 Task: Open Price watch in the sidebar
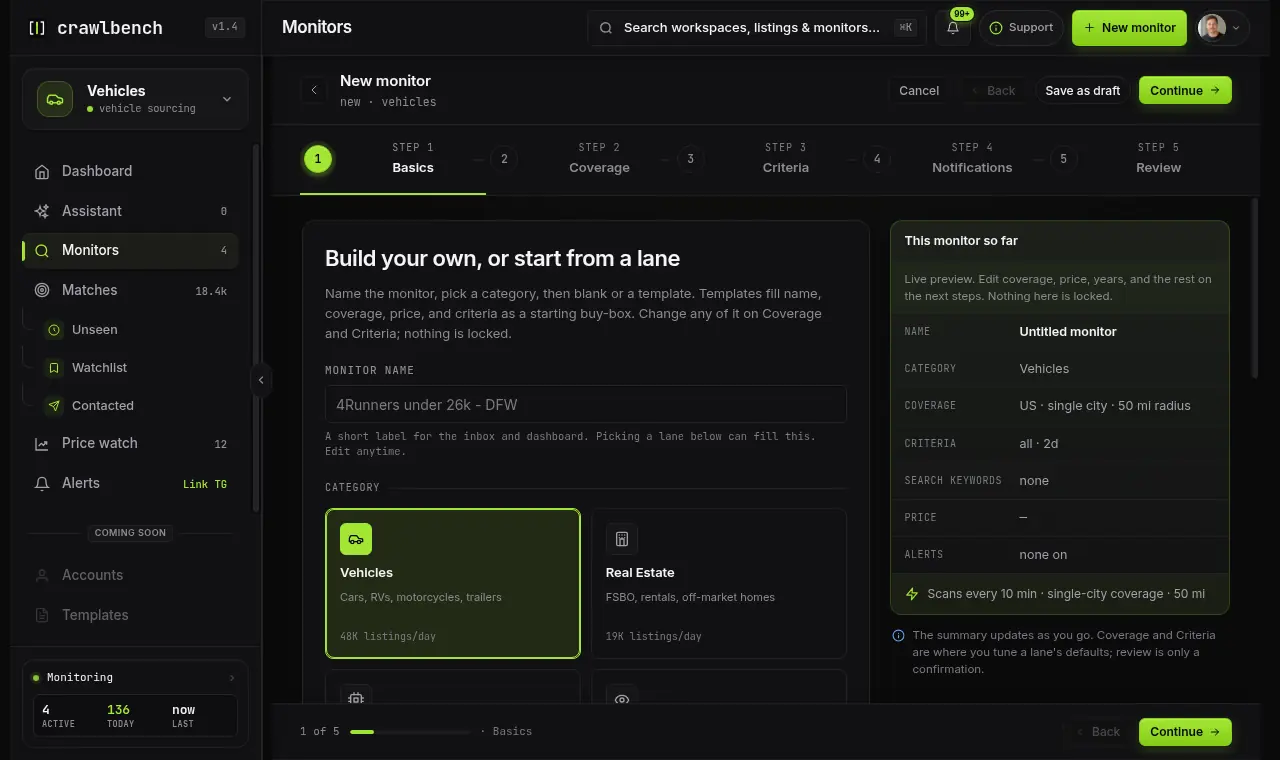click(x=130, y=444)
